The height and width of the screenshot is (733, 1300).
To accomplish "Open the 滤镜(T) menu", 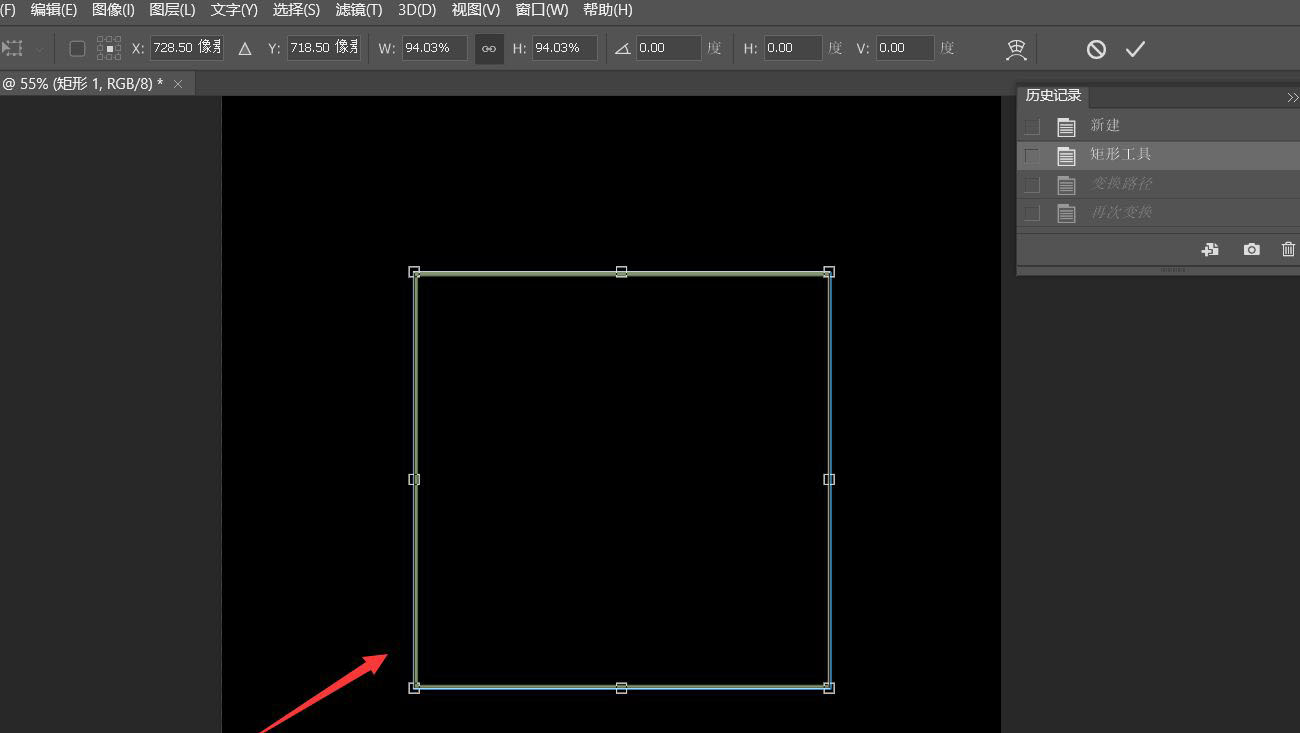I will (x=359, y=10).
